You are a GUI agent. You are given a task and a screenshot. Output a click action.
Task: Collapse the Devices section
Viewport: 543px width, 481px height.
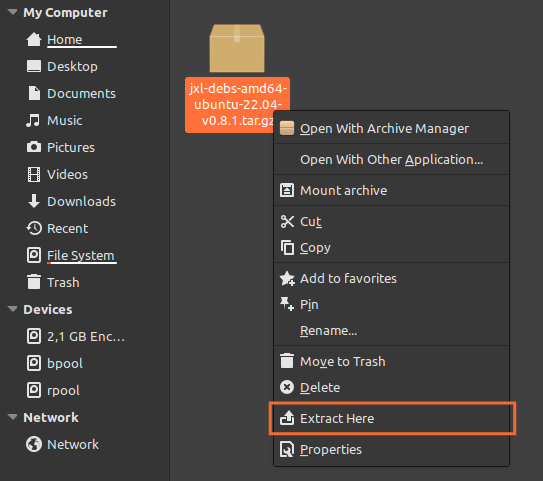point(12,309)
